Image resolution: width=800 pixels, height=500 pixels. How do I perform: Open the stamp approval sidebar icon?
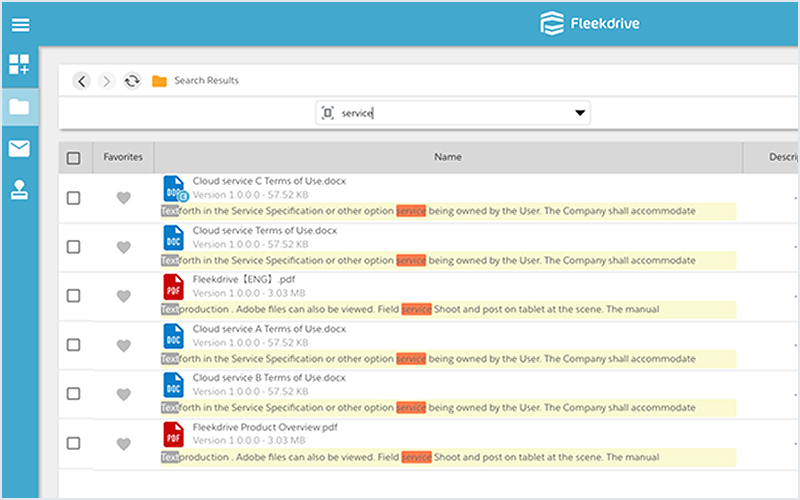19,190
